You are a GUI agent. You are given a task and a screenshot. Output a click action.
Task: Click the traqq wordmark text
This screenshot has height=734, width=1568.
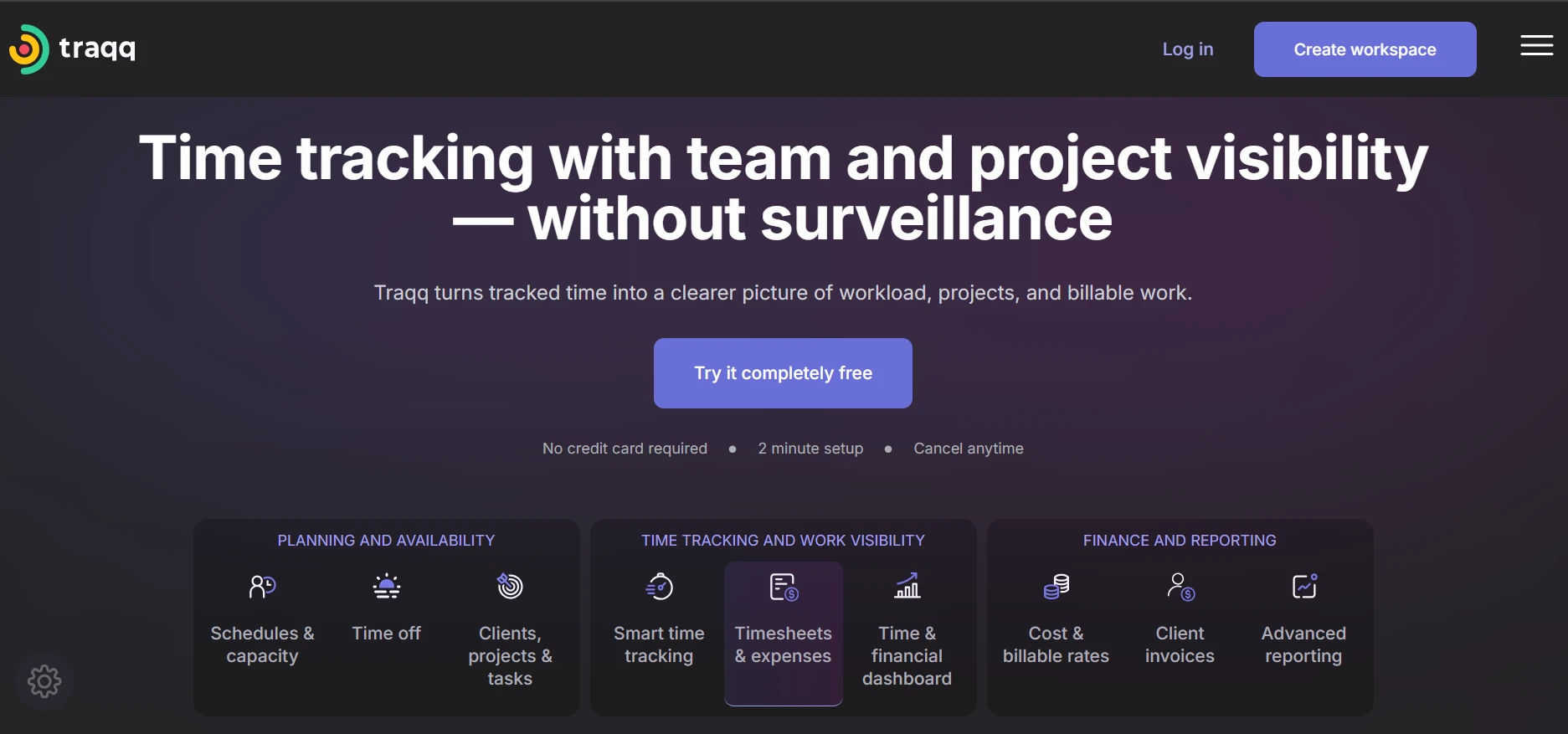(97, 49)
